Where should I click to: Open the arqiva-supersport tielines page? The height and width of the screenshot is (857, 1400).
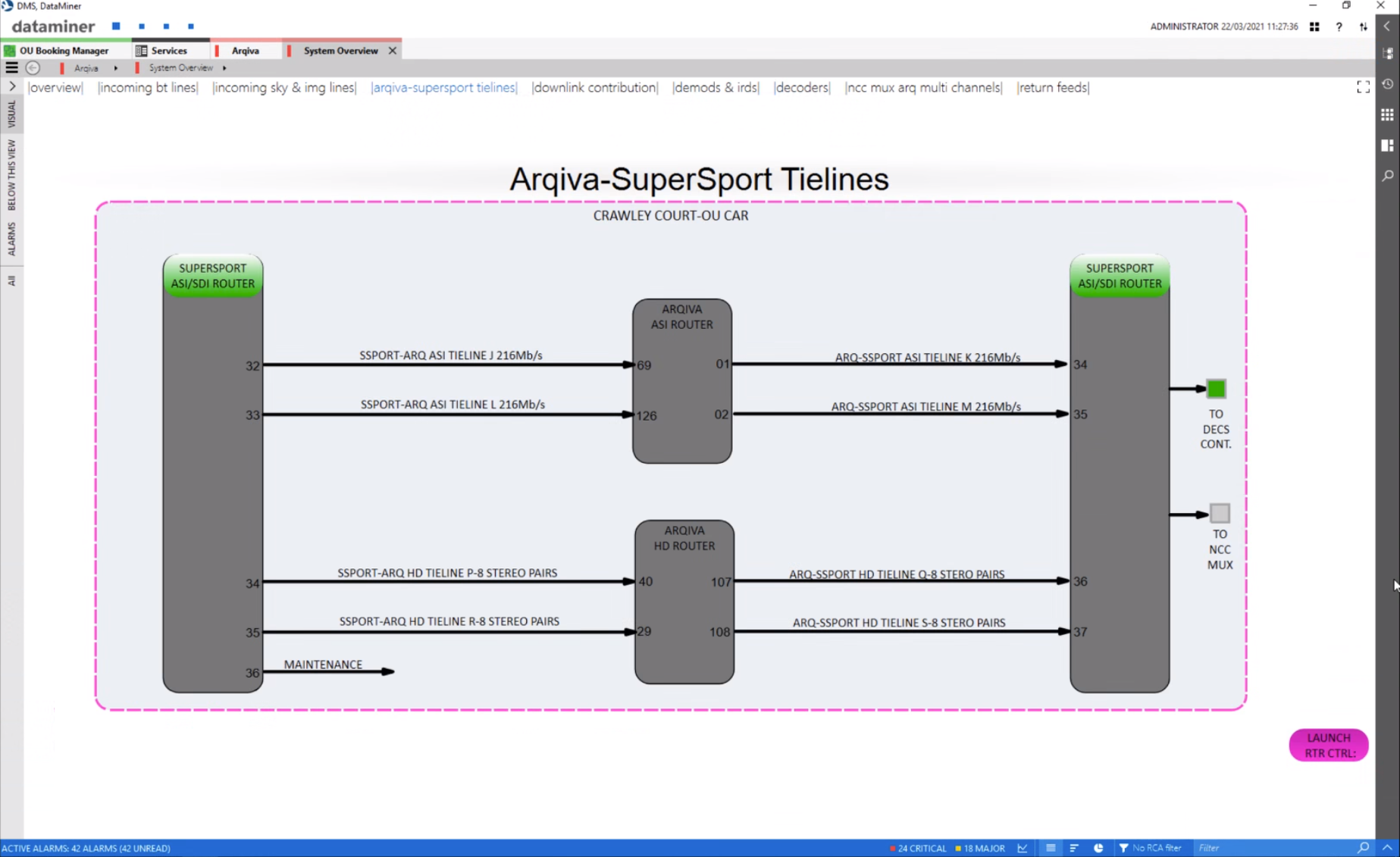[x=444, y=87]
